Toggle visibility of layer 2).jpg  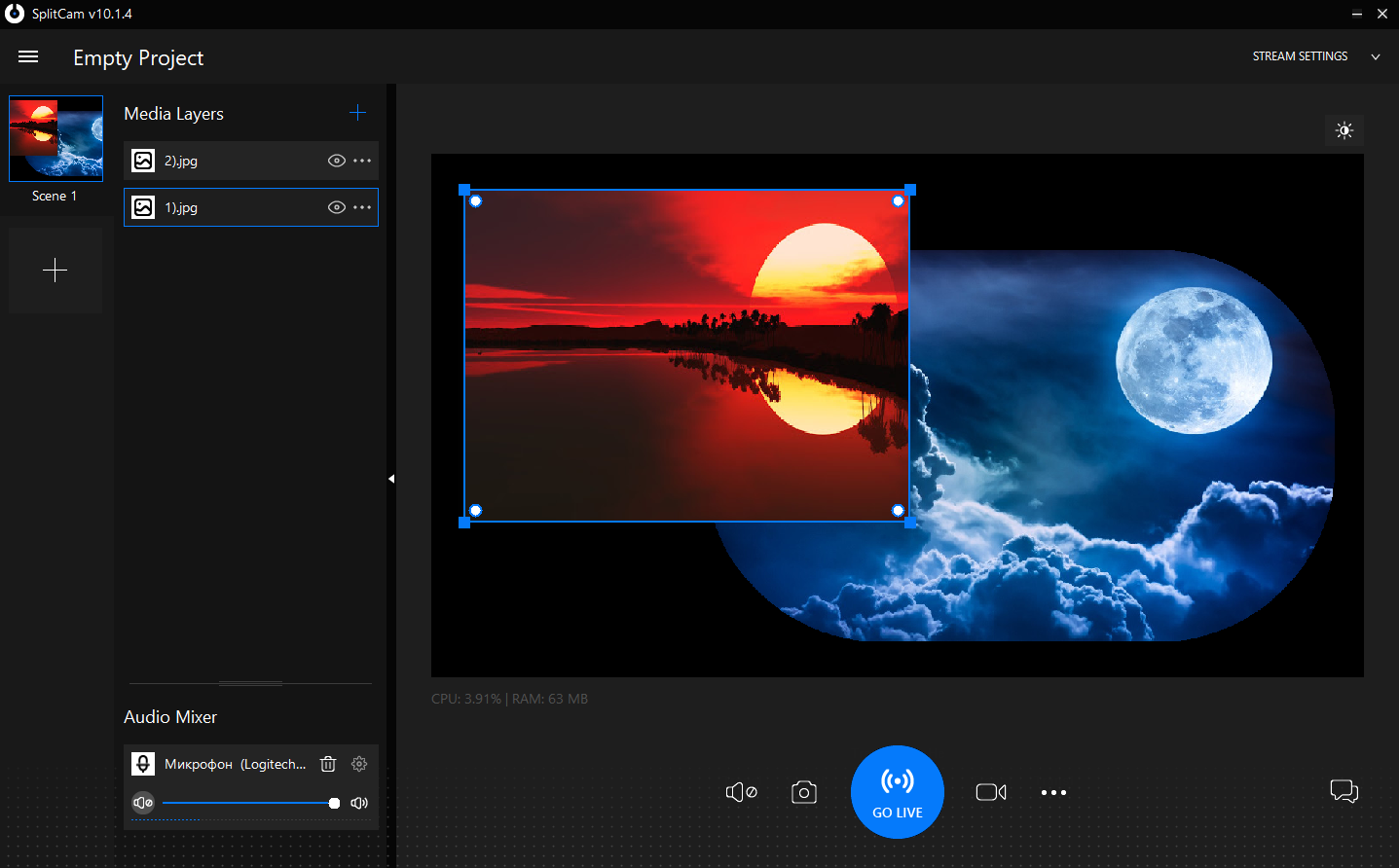(336, 161)
